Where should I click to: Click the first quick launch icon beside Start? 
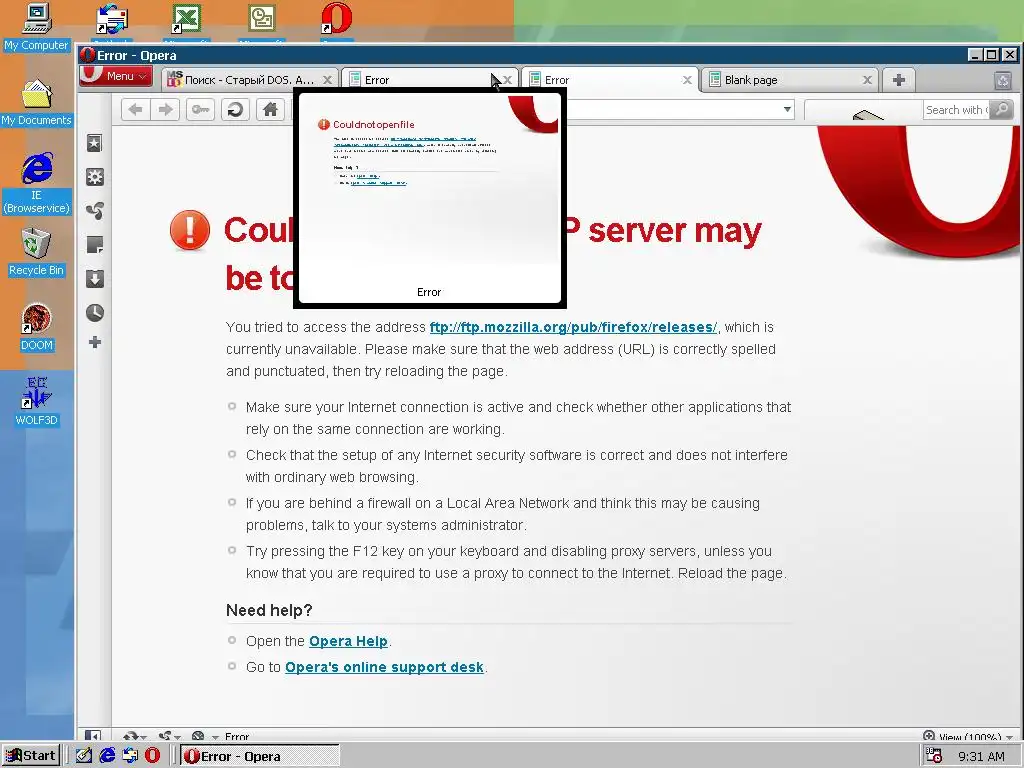pyautogui.click(x=84, y=756)
